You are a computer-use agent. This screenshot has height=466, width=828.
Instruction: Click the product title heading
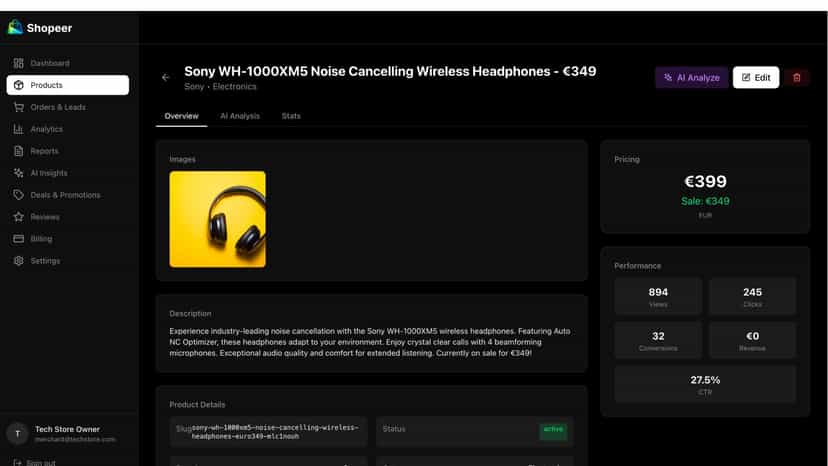(x=390, y=71)
